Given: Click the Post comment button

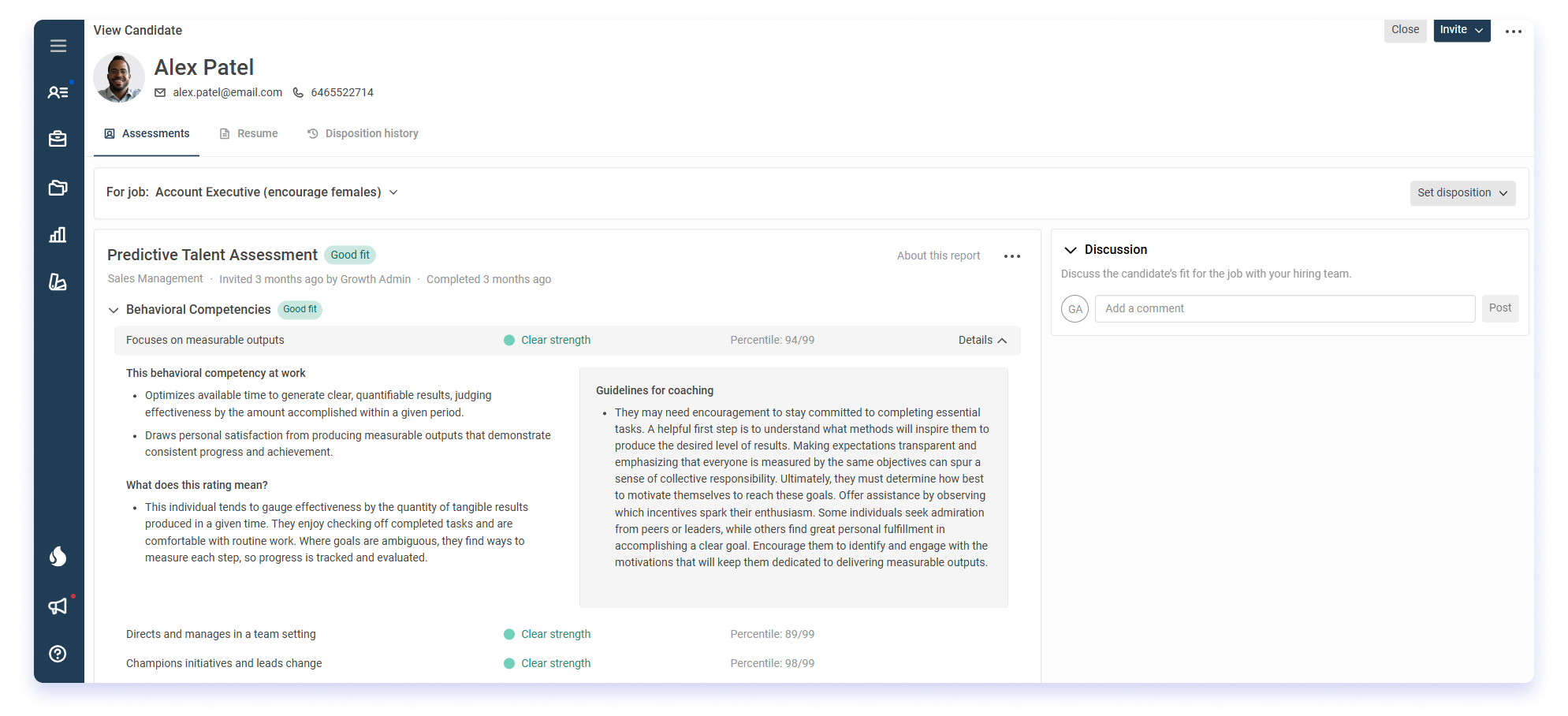Looking at the screenshot, I should tap(1500, 309).
